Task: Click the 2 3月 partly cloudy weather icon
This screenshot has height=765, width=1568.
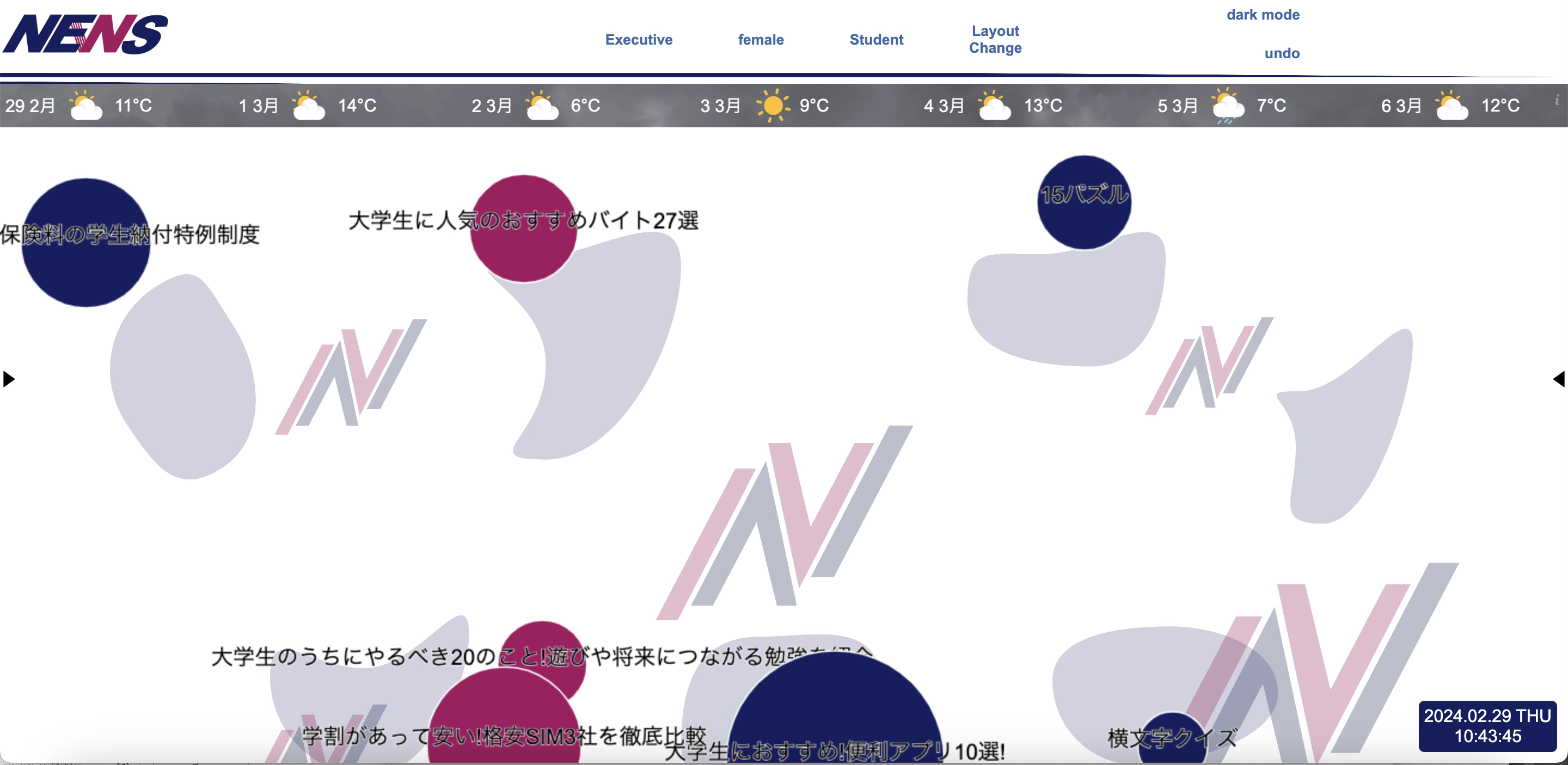Action: coord(542,105)
